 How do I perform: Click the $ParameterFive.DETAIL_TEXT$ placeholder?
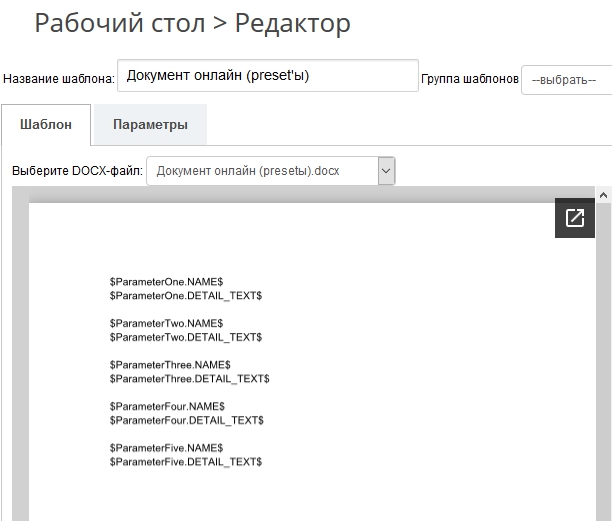coord(185,462)
